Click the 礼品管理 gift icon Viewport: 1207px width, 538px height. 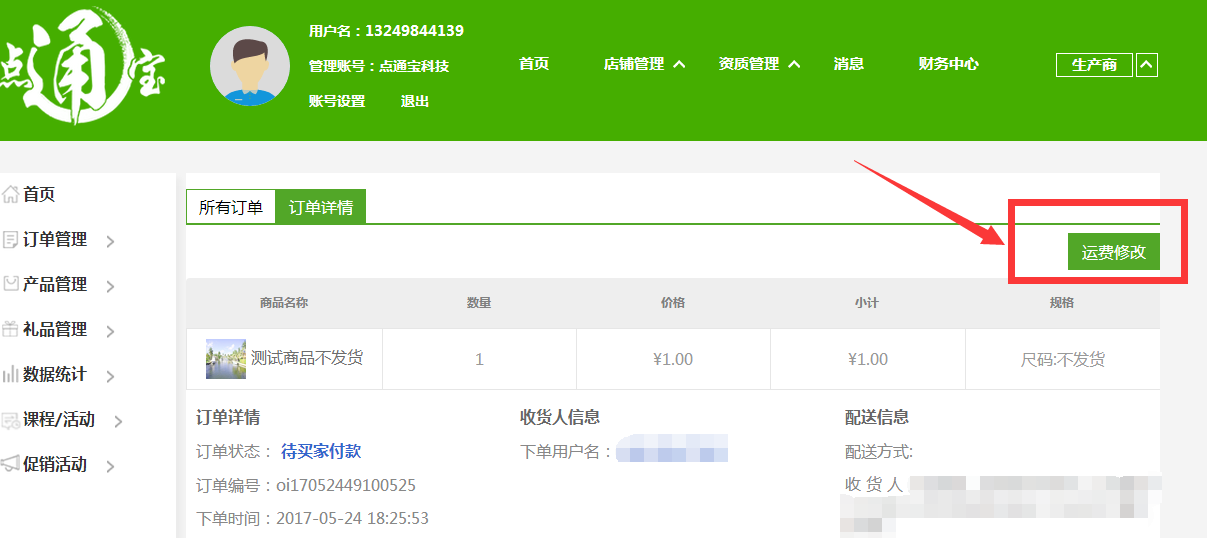11,329
